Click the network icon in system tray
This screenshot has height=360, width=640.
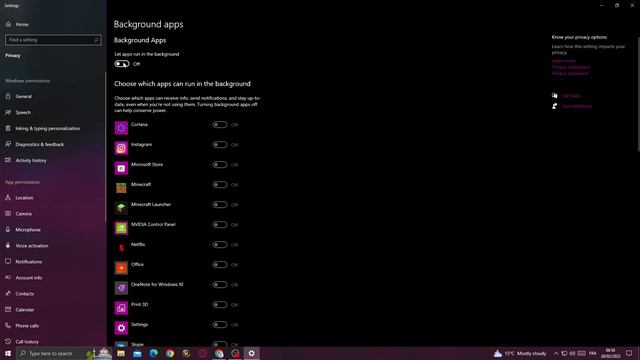coord(564,353)
